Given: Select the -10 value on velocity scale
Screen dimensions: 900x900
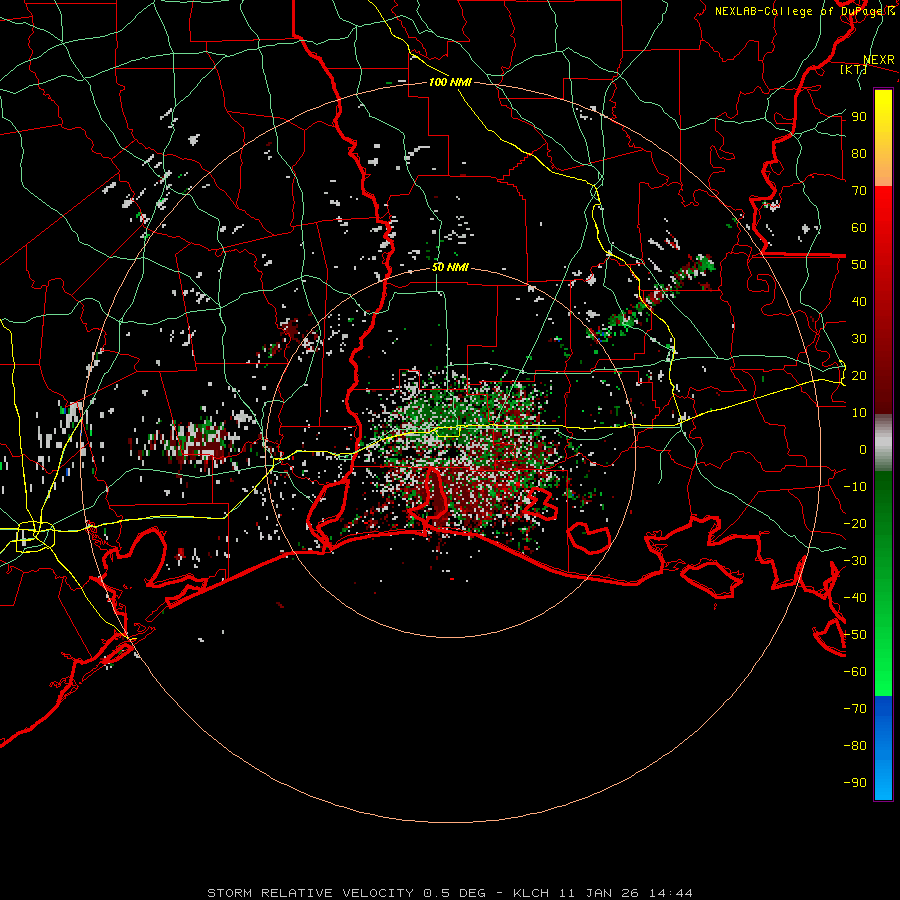Looking at the screenshot, I should pyautogui.click(x=855, y=487).
